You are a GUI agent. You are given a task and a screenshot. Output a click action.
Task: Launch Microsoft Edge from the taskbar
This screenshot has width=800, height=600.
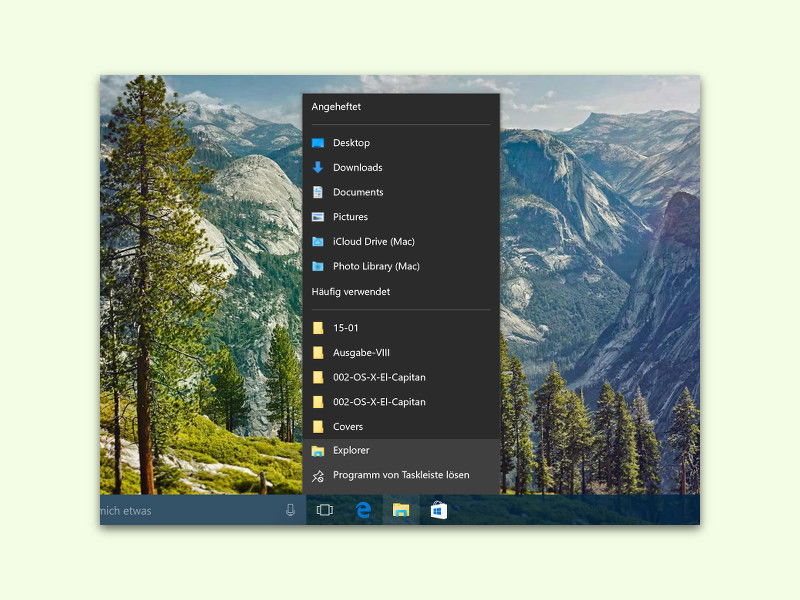[x=363, y=510]
